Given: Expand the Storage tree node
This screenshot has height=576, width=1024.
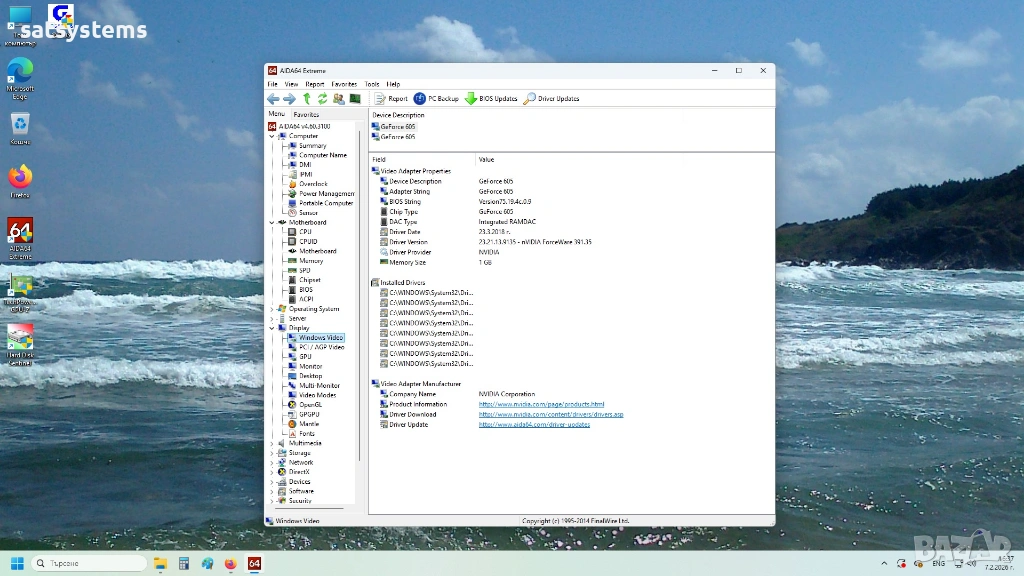Looking at the screenshot, I should tap(271, 453).
